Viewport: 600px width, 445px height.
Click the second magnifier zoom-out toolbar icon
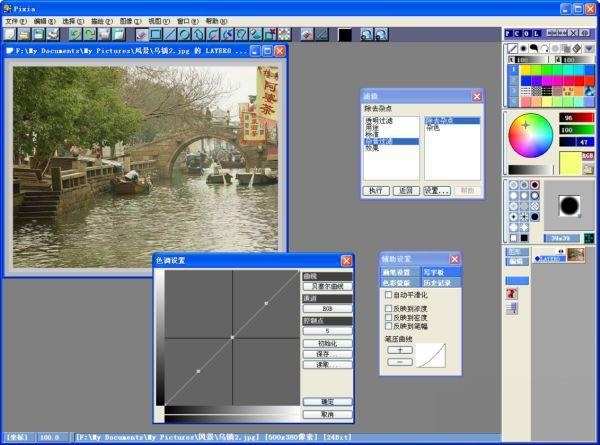coord(381,35)
